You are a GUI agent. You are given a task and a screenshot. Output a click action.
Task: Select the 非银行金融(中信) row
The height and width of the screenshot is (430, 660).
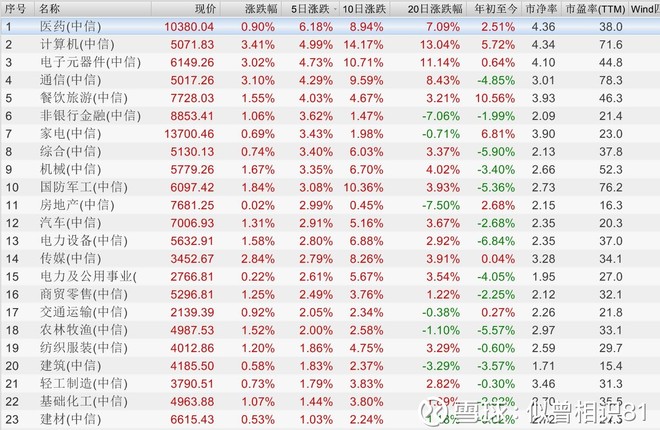point(330,116)
